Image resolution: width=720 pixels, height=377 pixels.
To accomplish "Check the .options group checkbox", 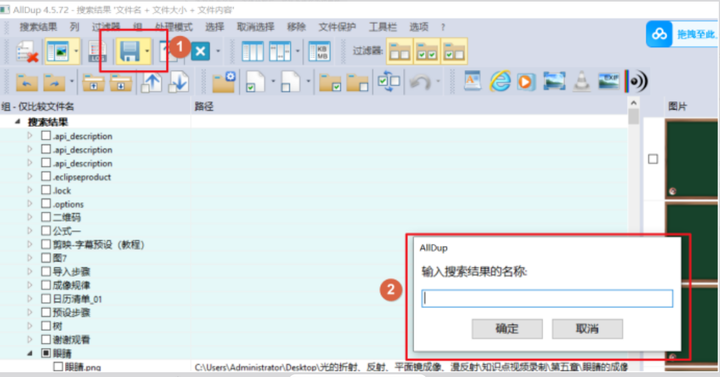I will [x=46, y=203].
